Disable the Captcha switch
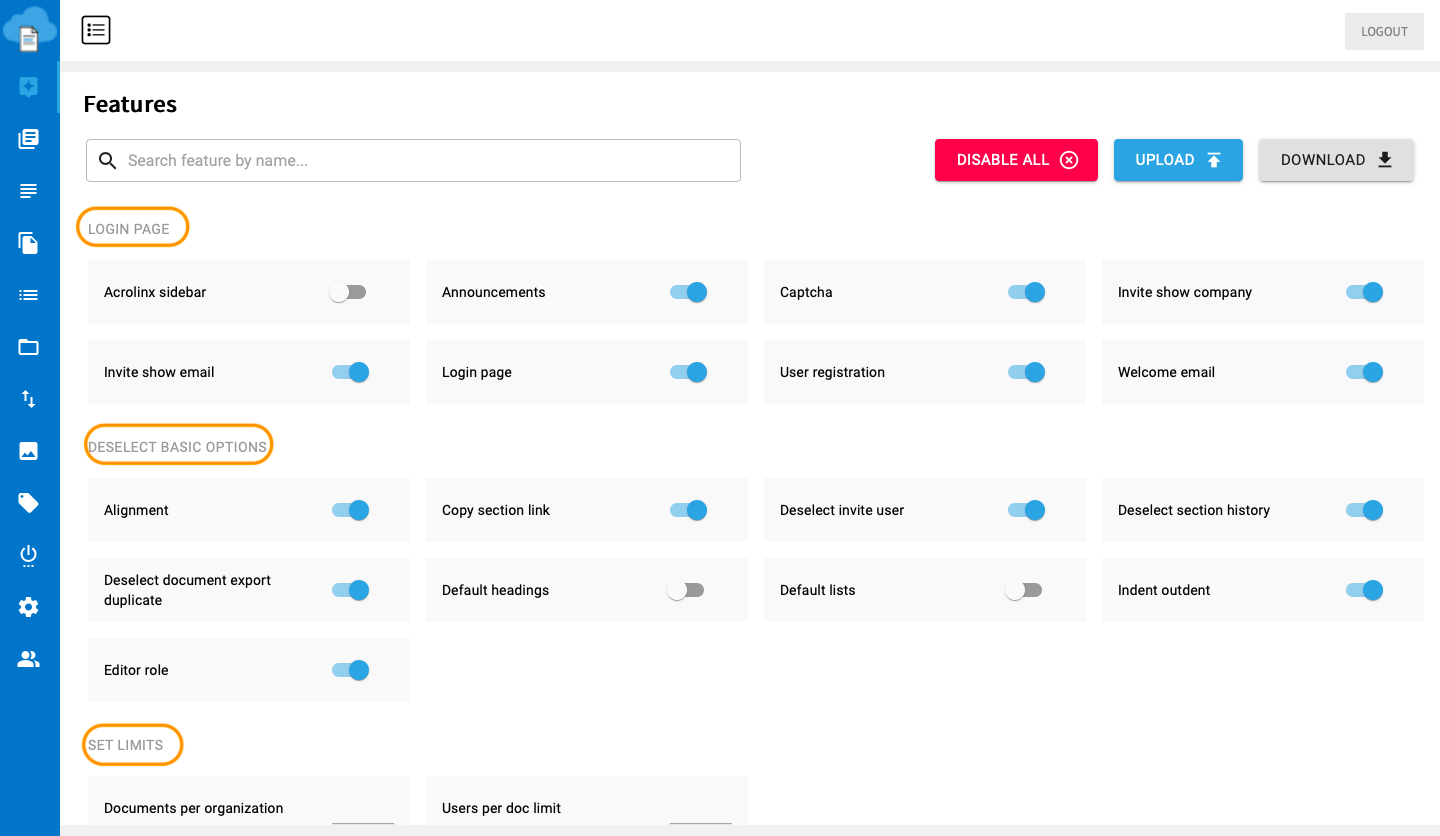The width and height of the screenshot is (1440, 836). pos(1026,292)
